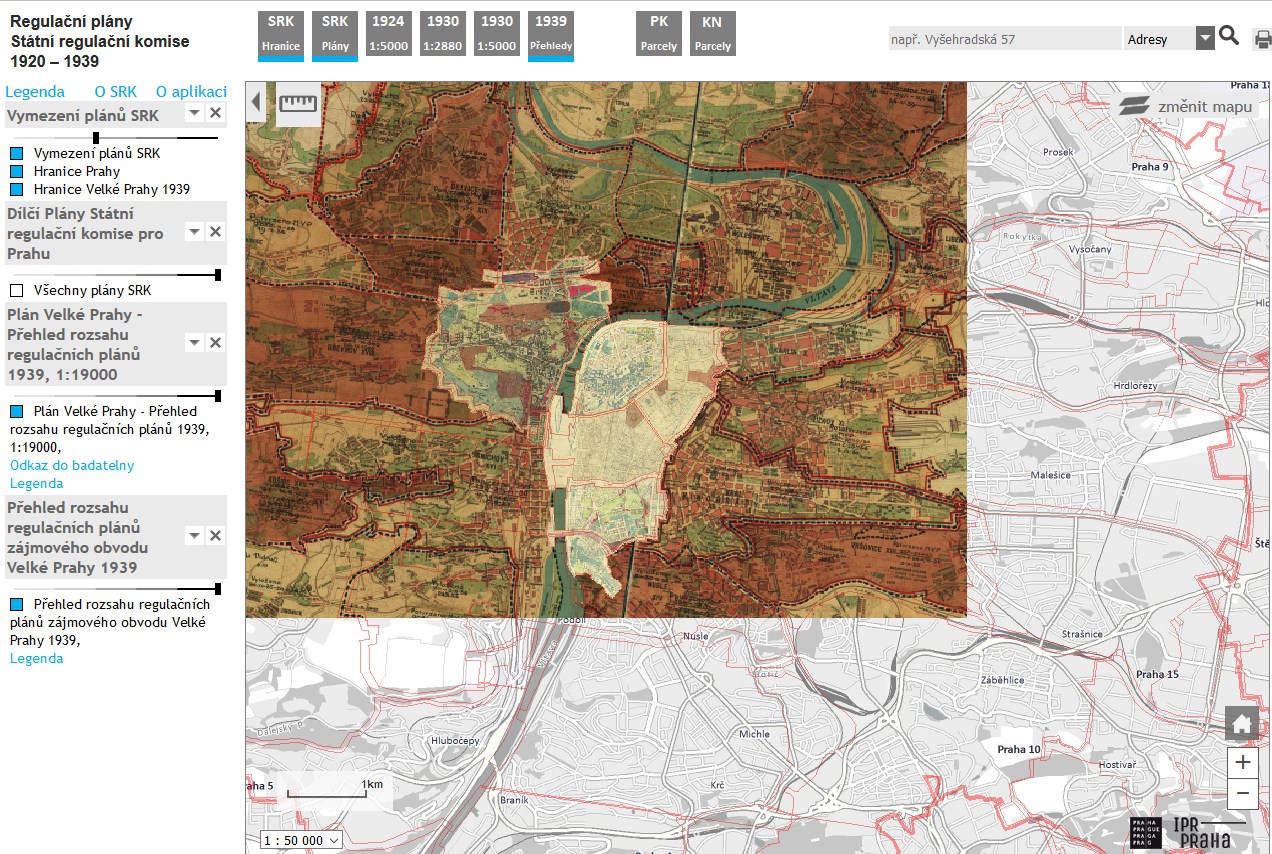
Task: Open the 1 : 50 000 scale dropdown
Action: 301,840
